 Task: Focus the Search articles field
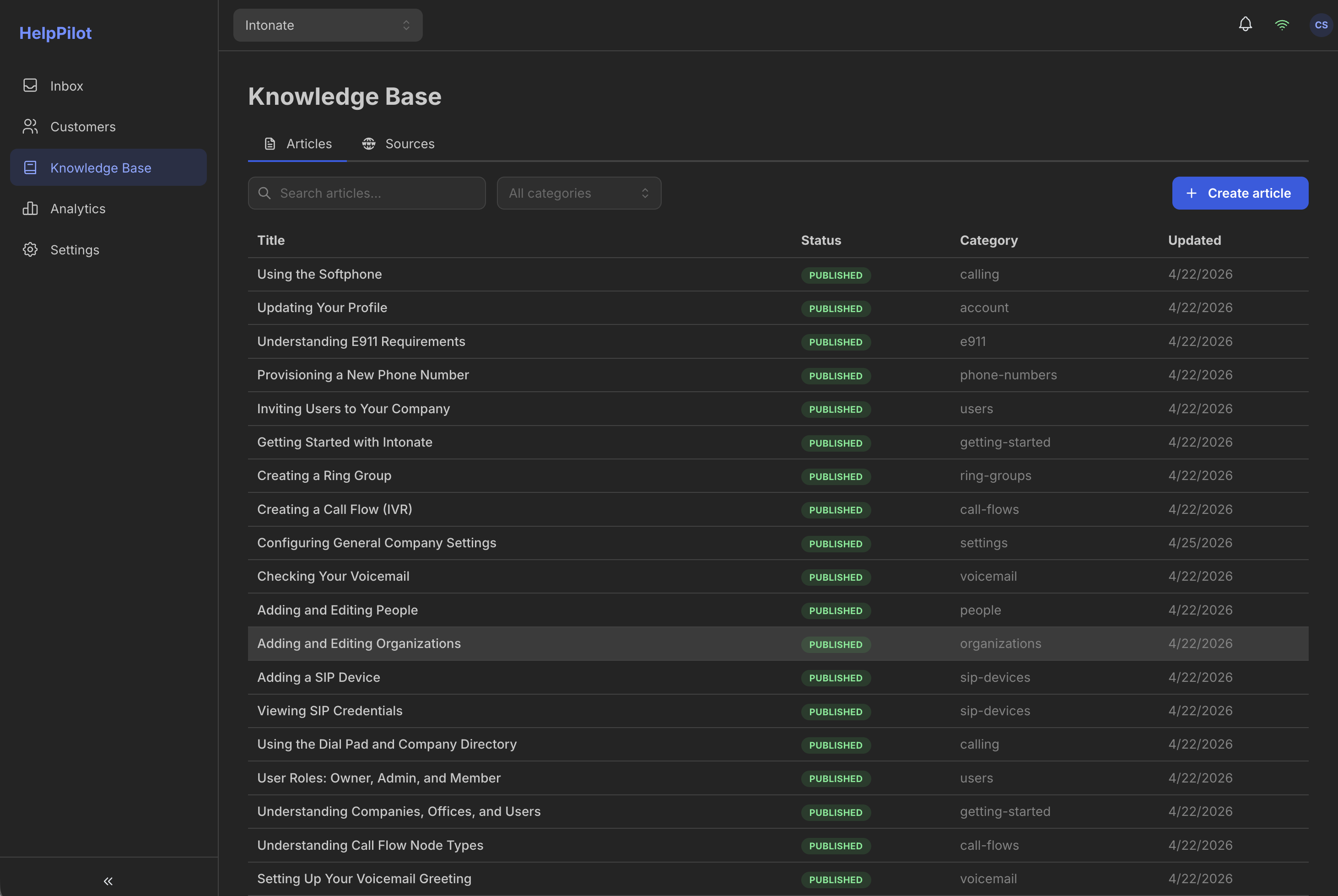pos(367,193)
